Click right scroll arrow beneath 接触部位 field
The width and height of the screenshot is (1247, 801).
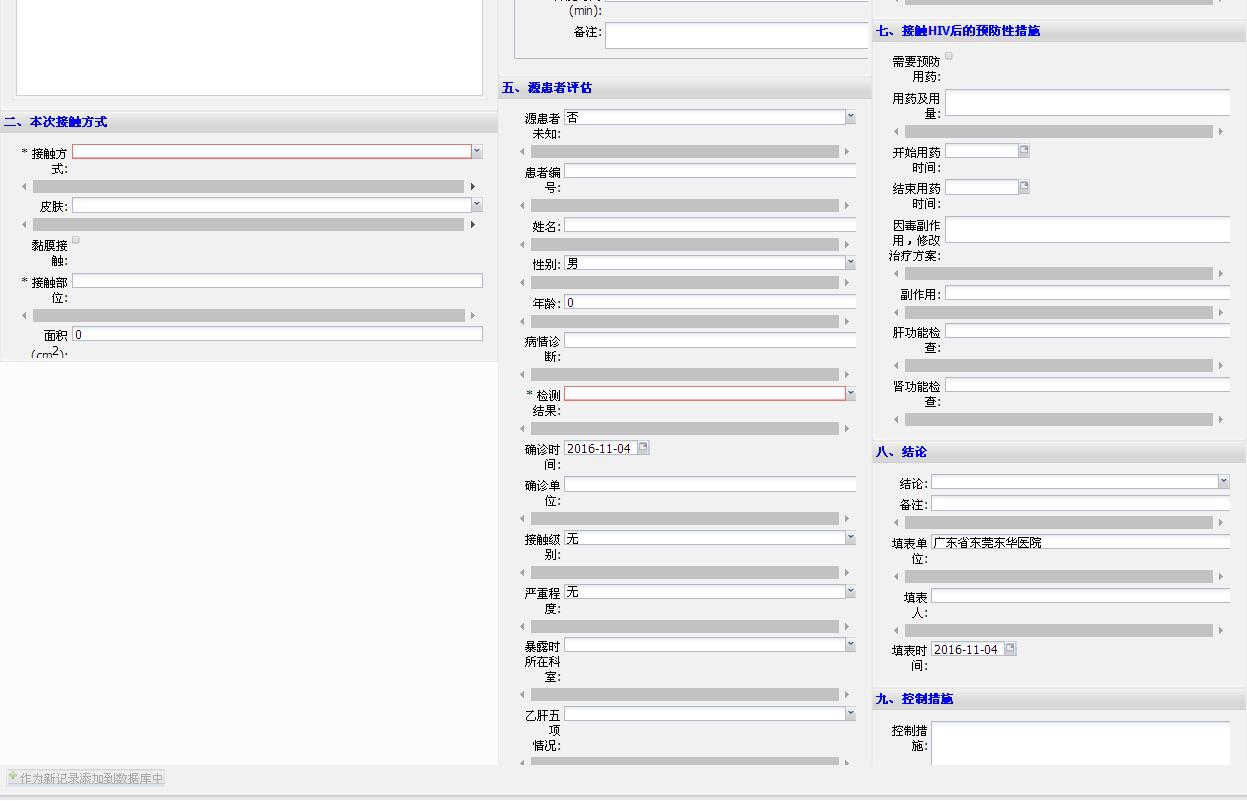pos(473,315)
